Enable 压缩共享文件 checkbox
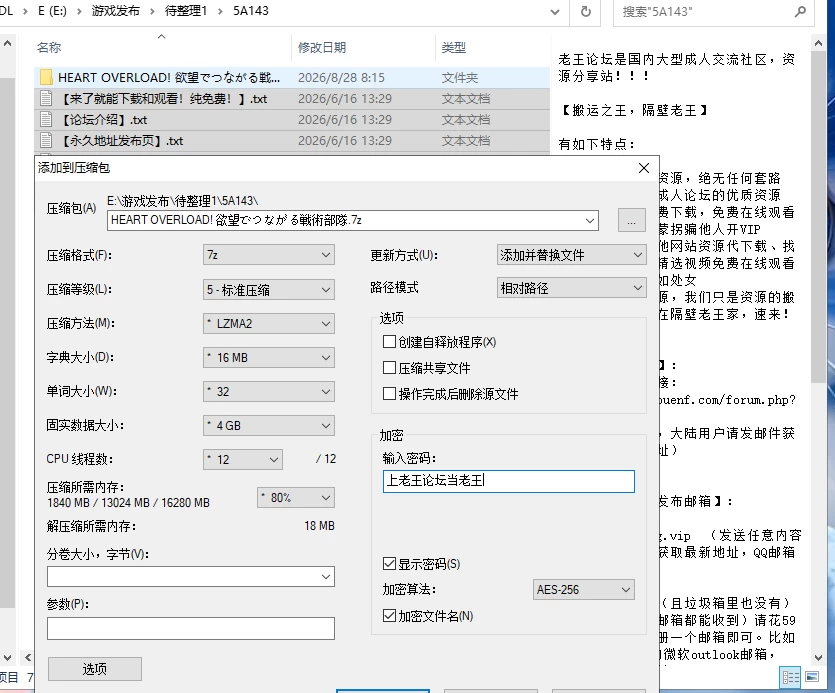 click(389, 368)
